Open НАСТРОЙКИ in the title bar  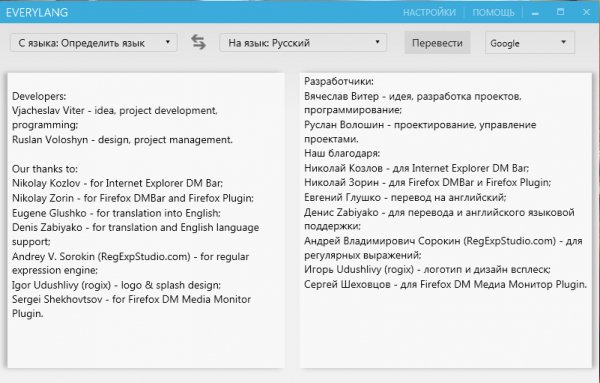point(429,13)
